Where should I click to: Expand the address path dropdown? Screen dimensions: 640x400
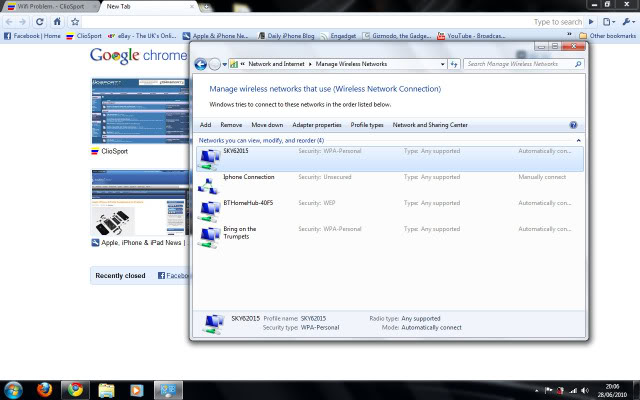(x=442, y=64)
